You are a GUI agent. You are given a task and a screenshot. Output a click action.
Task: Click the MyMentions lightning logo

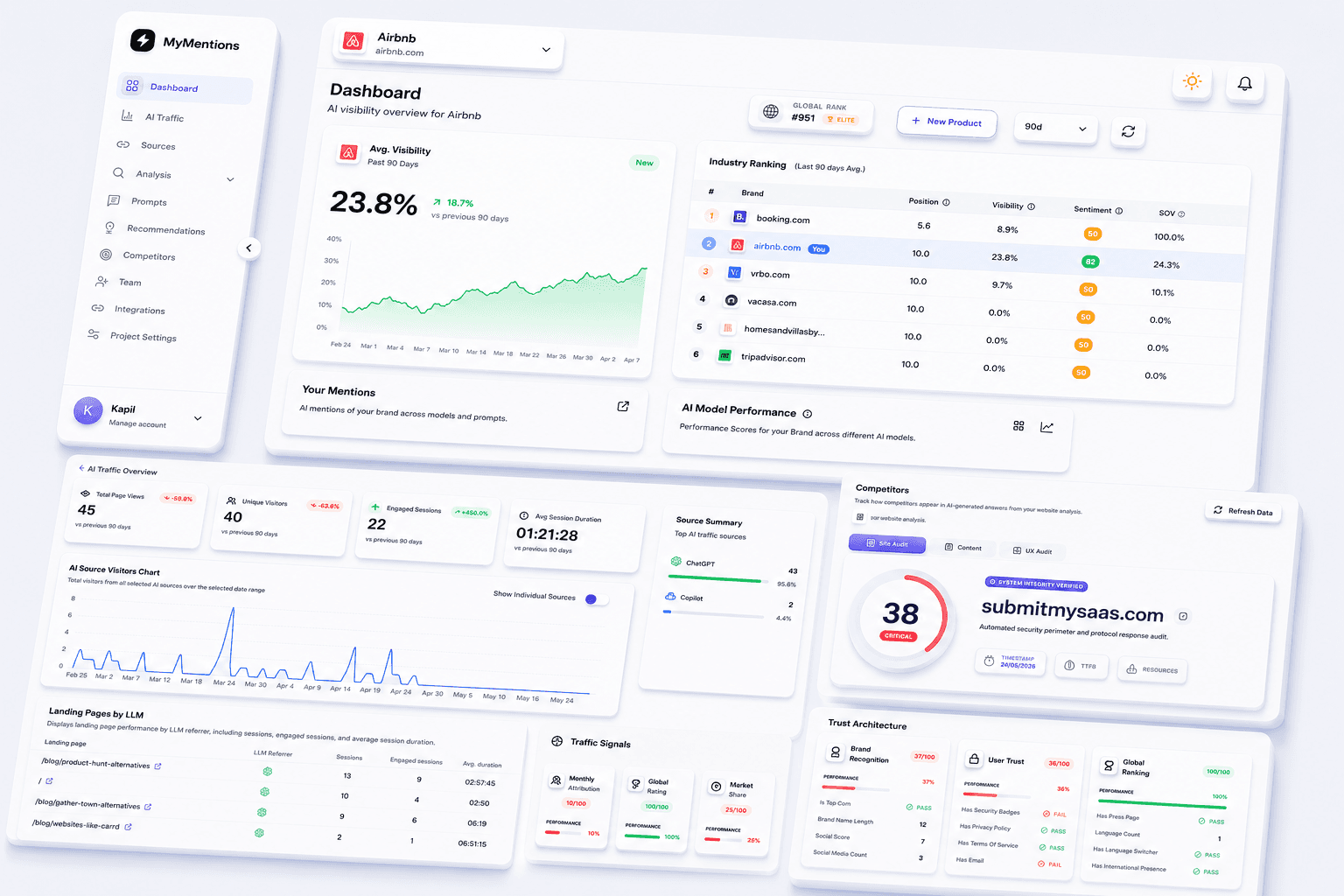[x=143, y=40]
